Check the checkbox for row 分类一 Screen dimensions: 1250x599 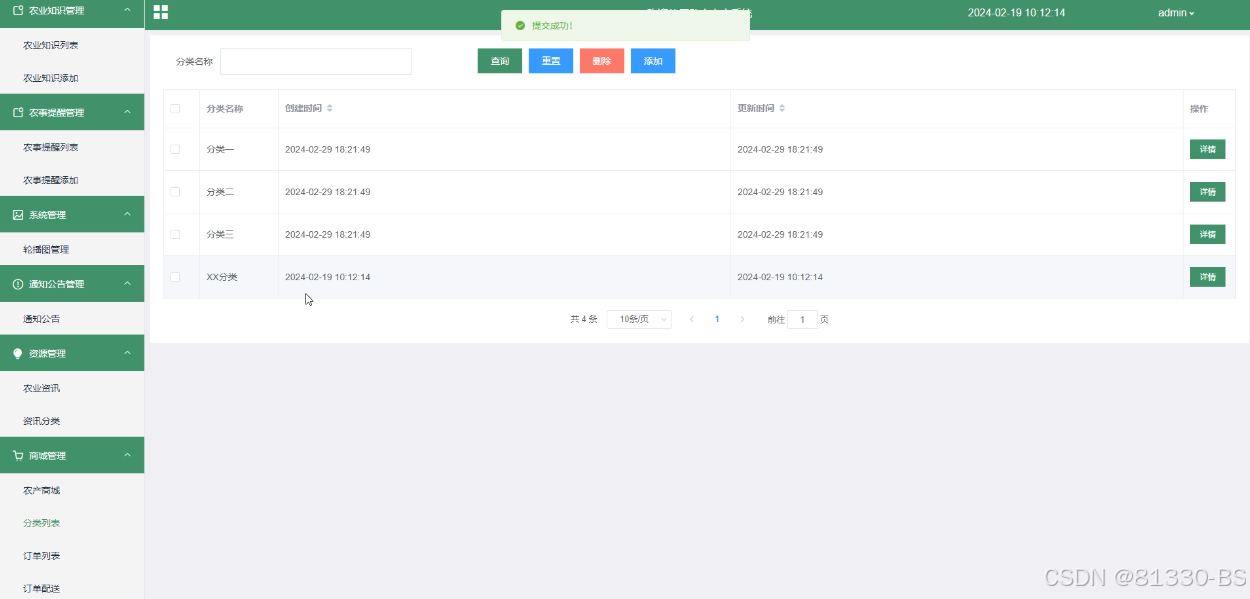[175, 149]
